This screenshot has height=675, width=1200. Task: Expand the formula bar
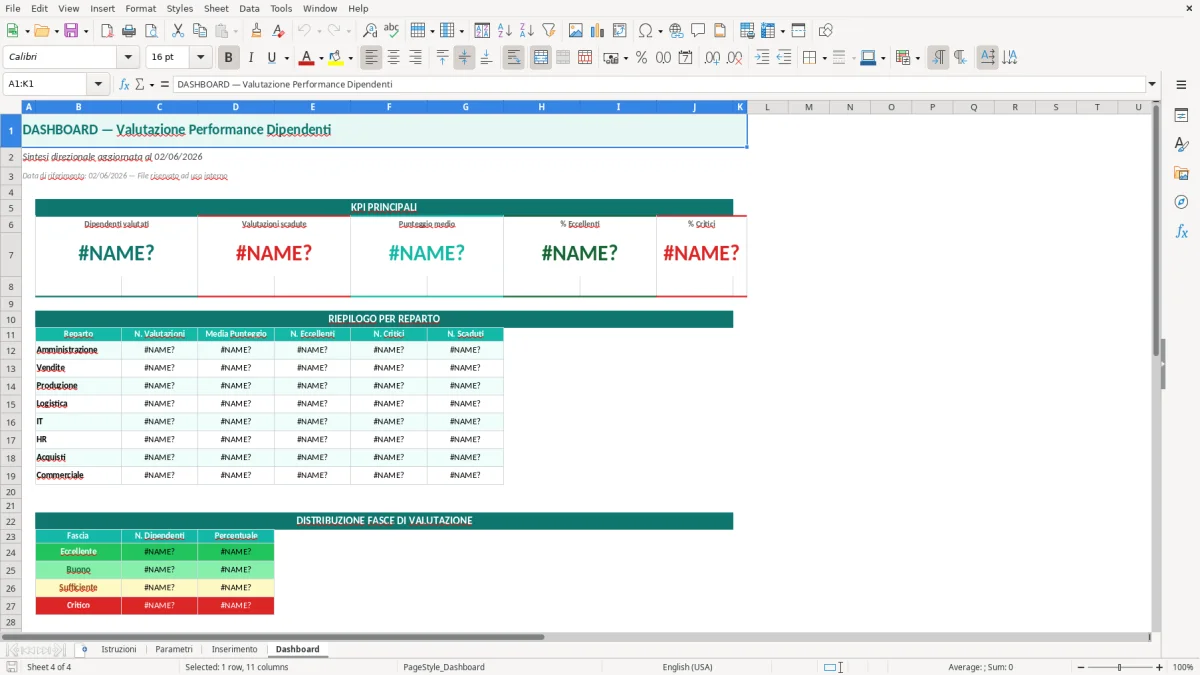[x=1152, y=85]
